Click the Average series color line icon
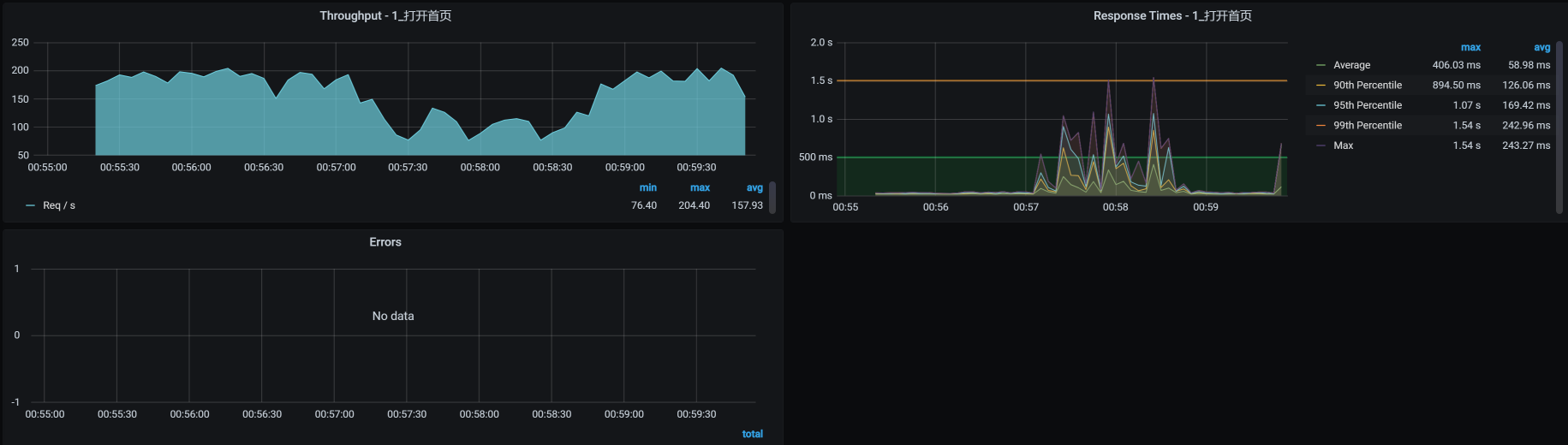This screenshot has height=445, width=1568. pyautogui.click(x=1321, y=65)
